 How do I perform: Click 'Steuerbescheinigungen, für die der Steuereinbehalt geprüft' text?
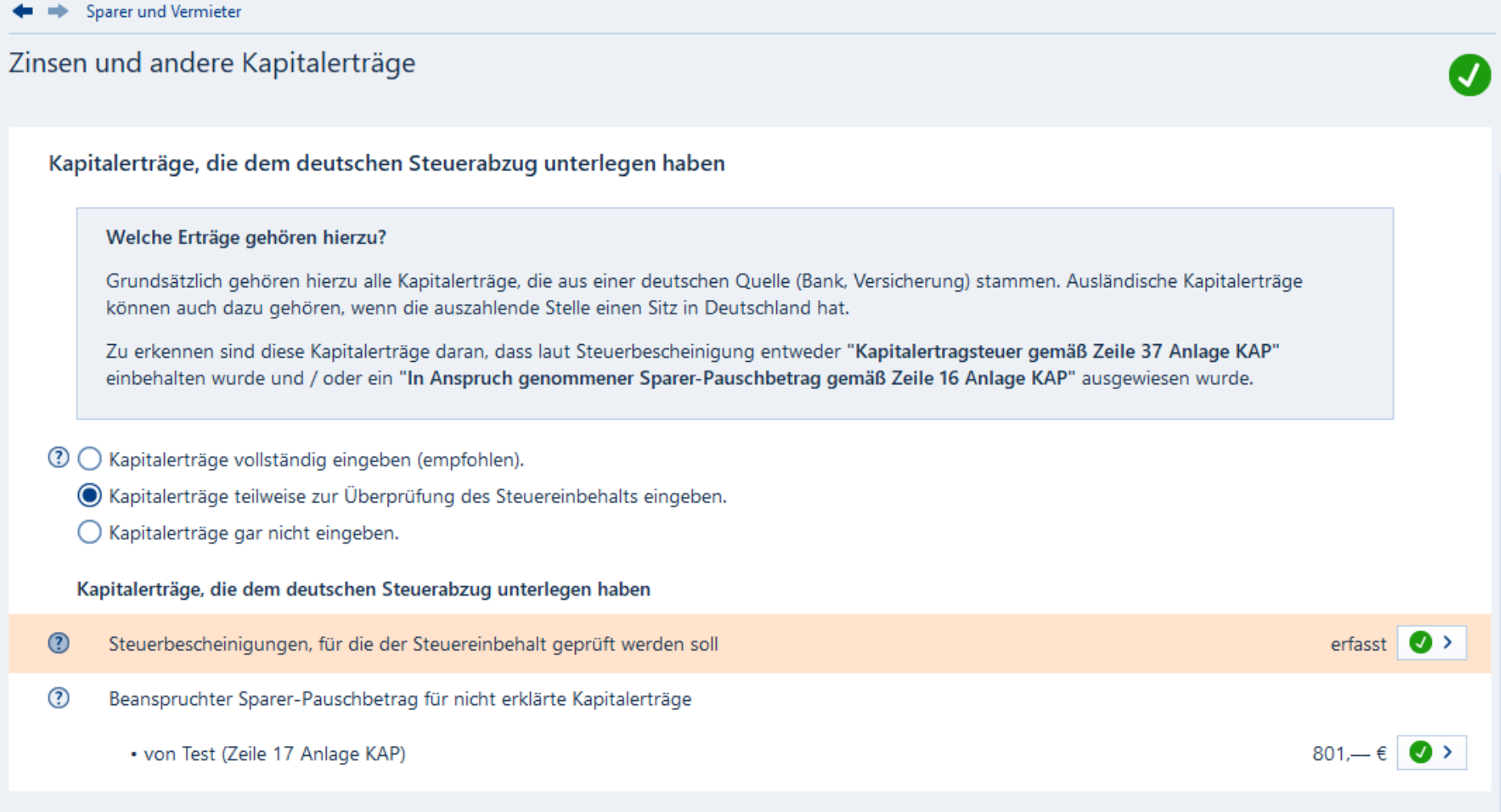click(x=413, y=644)
